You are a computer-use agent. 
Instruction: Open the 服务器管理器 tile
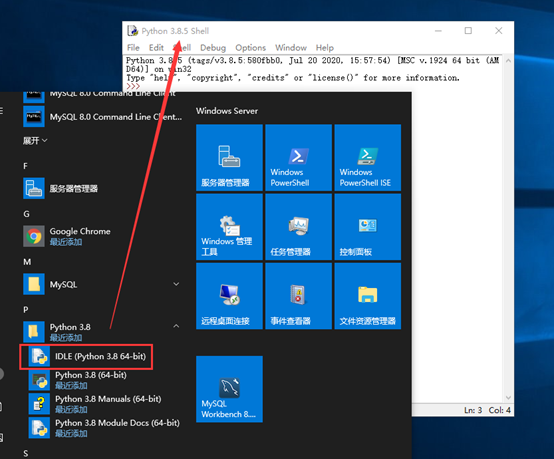229,158
